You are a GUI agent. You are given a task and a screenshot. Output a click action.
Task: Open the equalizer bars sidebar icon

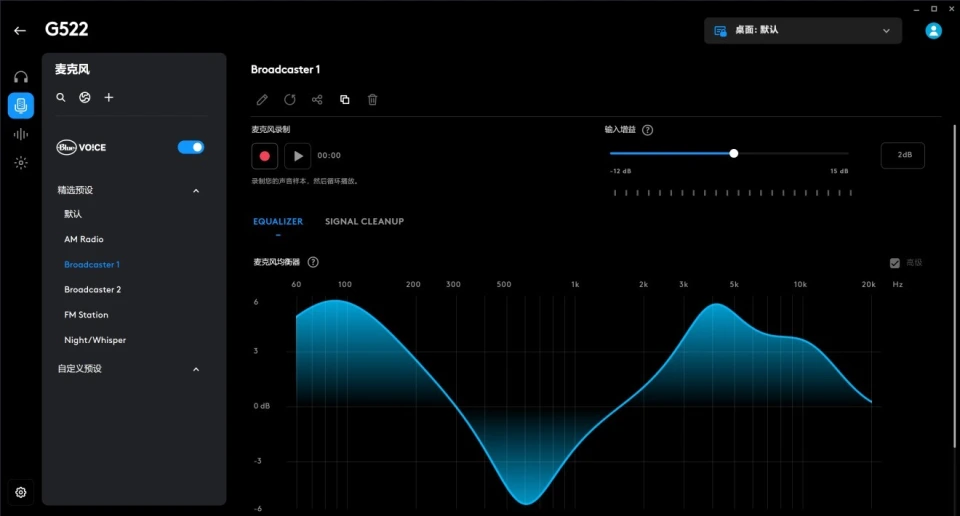click(21, 134)
